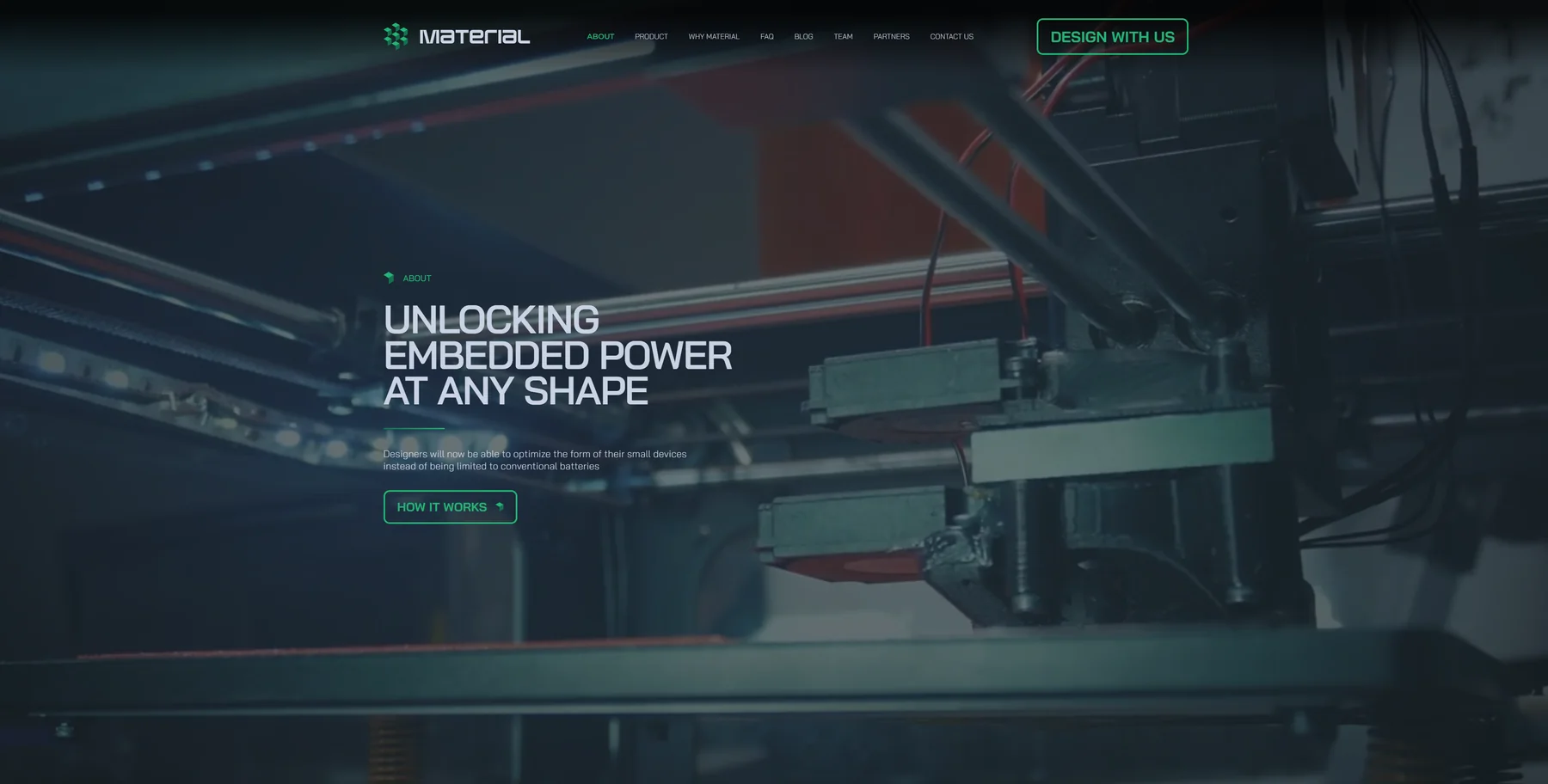
Task: Open the Why Material section
Action: pyautogui.click(x=714, y=36)
